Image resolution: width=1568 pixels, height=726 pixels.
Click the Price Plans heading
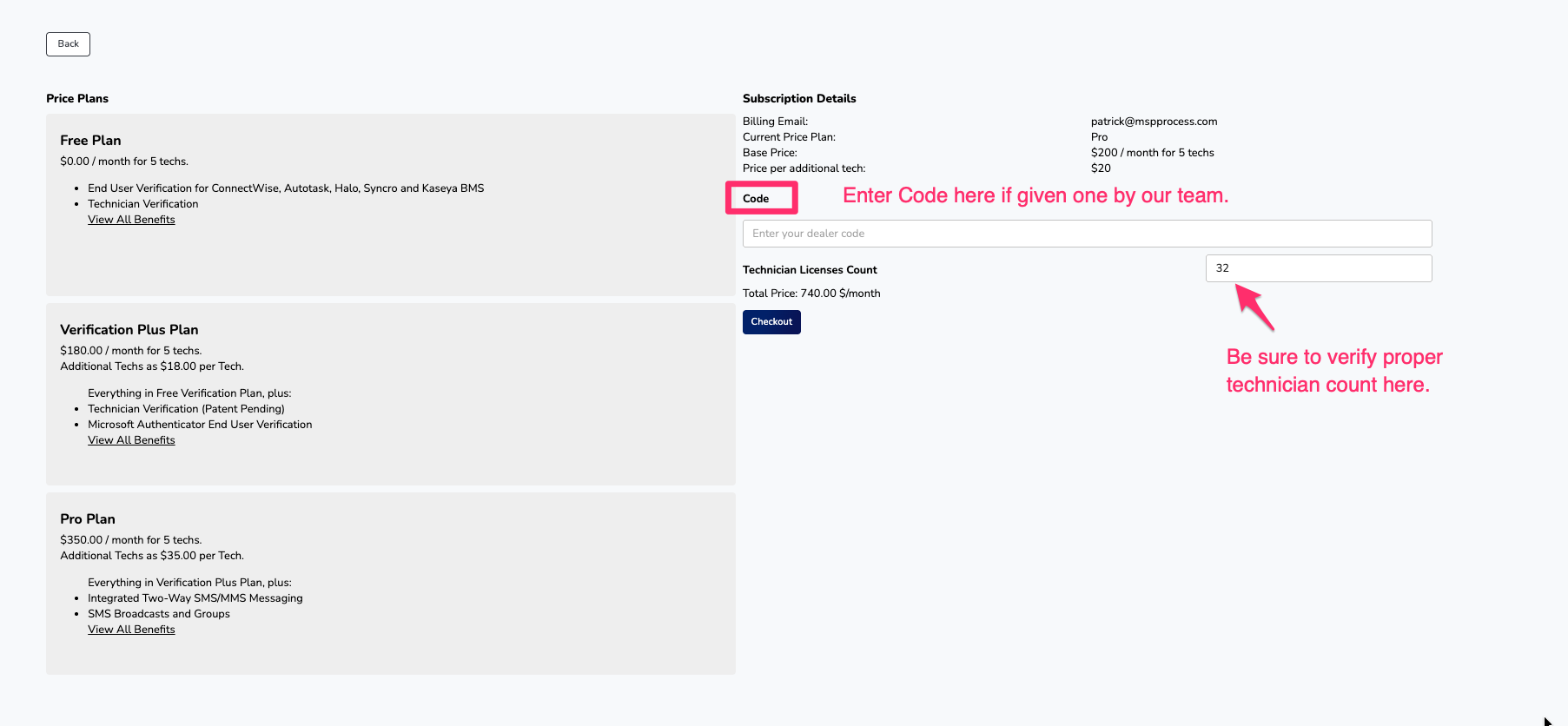click(x=77, y=99)
